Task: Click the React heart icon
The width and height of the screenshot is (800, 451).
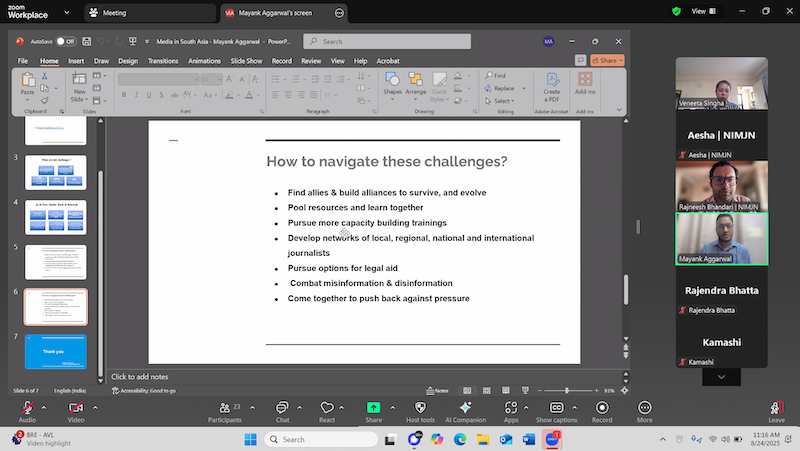Action: click(x=327, y=408)
